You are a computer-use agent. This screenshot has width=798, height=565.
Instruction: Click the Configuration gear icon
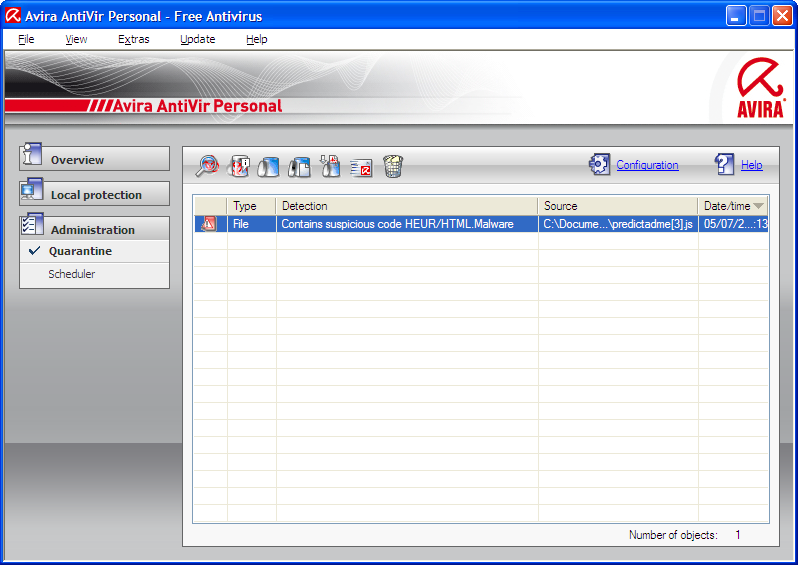point(599,165)
